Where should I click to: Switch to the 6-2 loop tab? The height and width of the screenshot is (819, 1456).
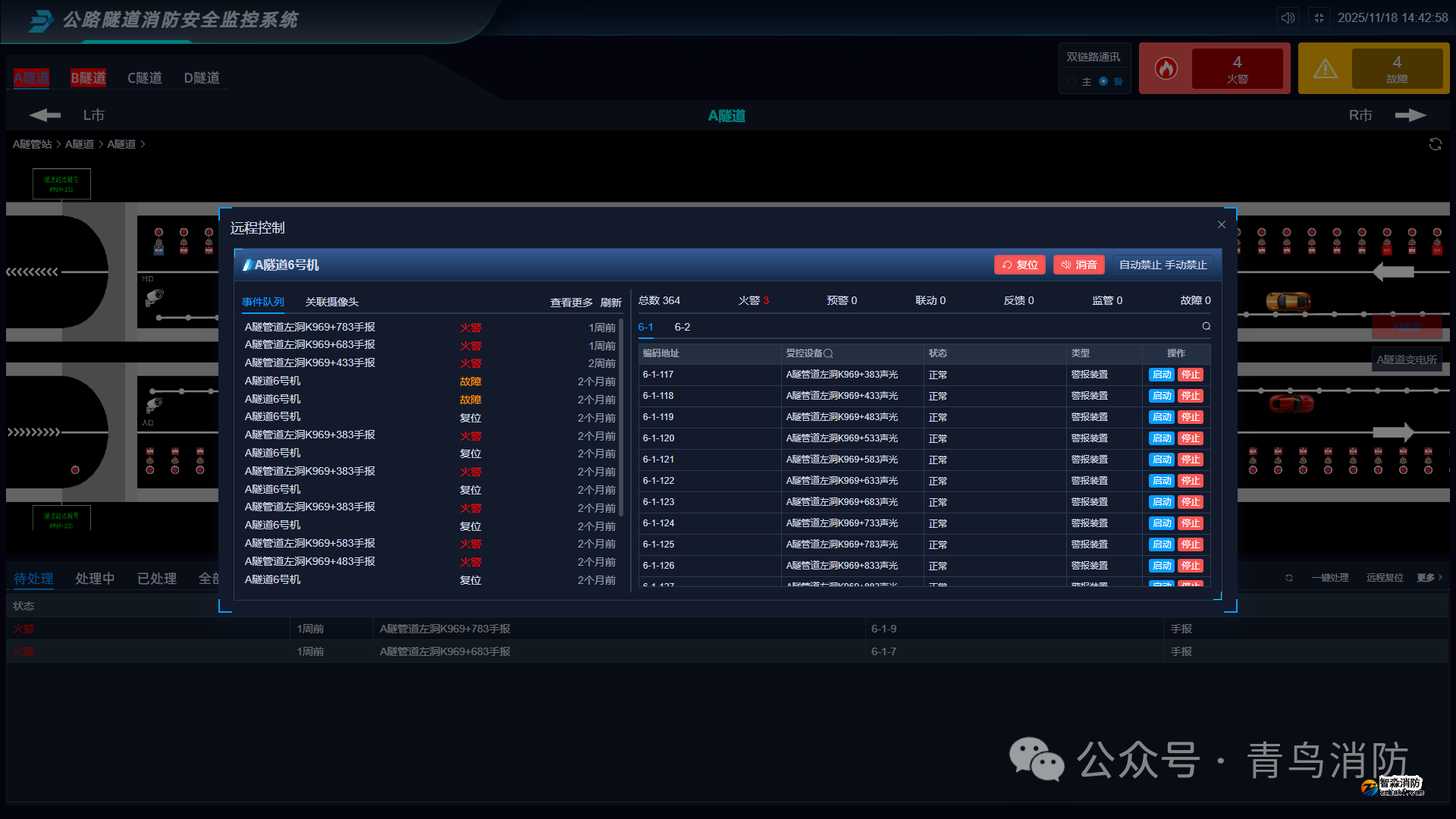[x=682, y=327]
